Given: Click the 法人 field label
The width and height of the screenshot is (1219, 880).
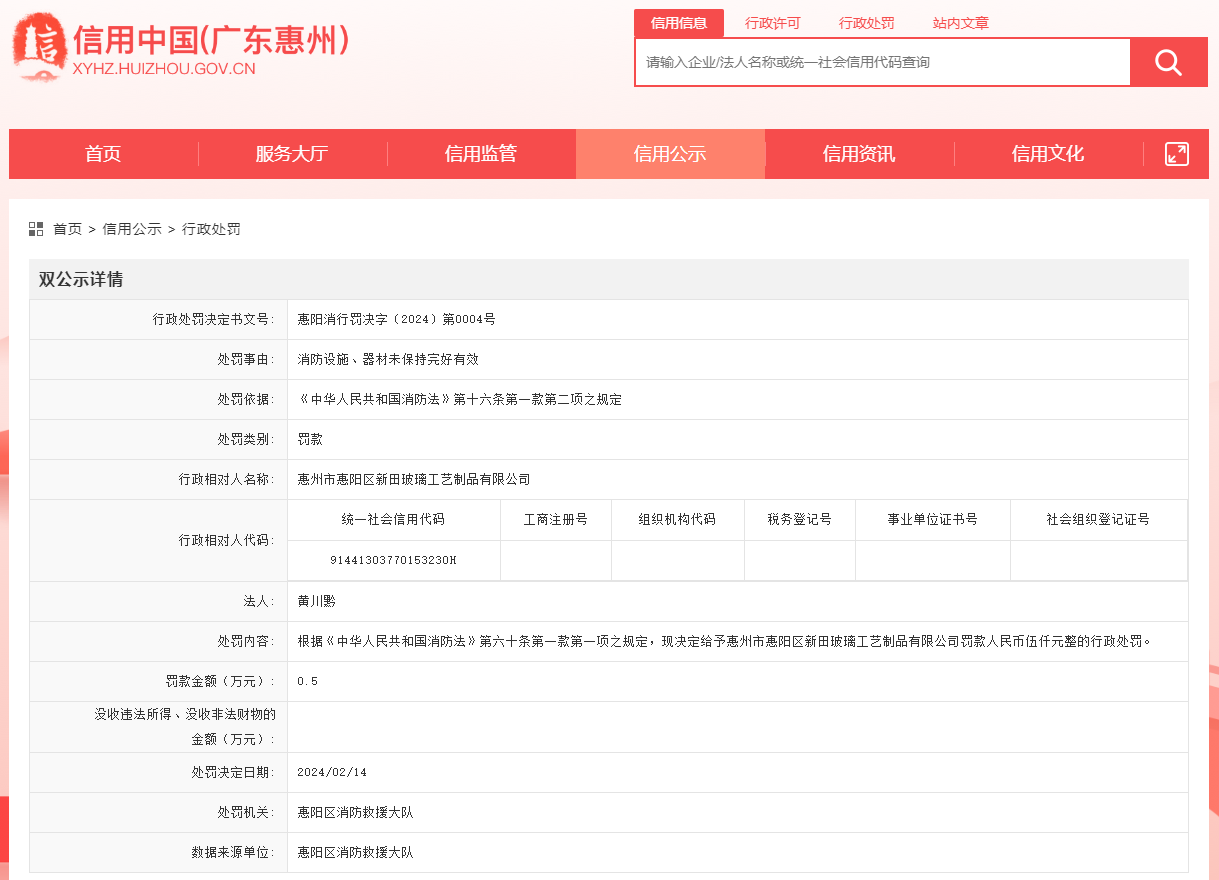Looking at the screenshot, I should pyautogui.click(x=258, y=601).
